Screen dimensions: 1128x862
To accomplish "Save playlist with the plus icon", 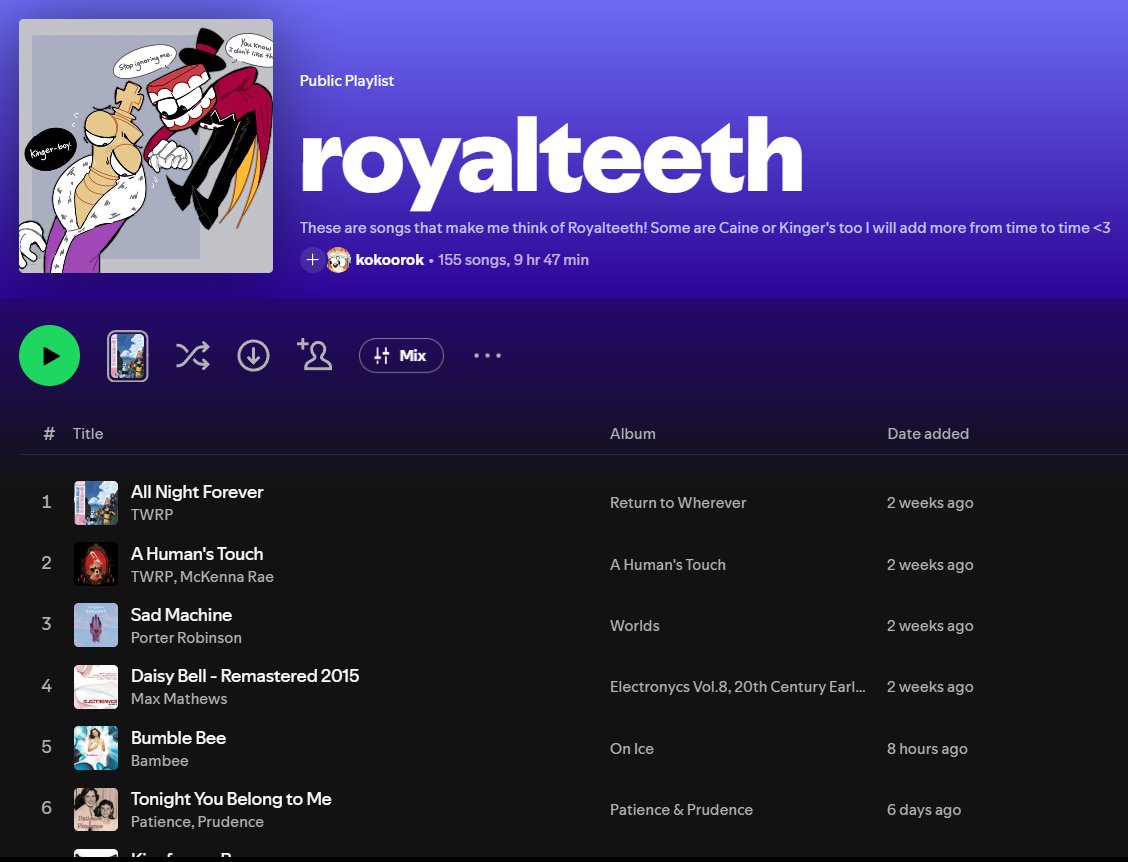I will [x=312, y=260].
